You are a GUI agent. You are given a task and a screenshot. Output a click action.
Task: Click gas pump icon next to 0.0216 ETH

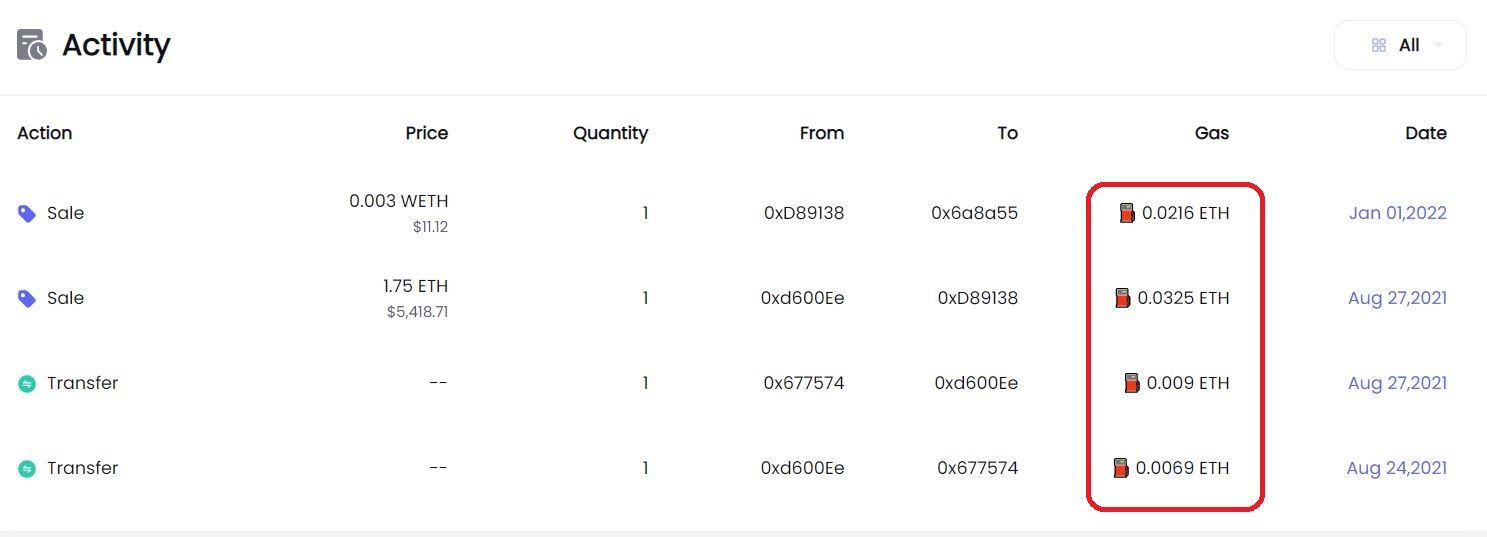(x=1127, y=213)
